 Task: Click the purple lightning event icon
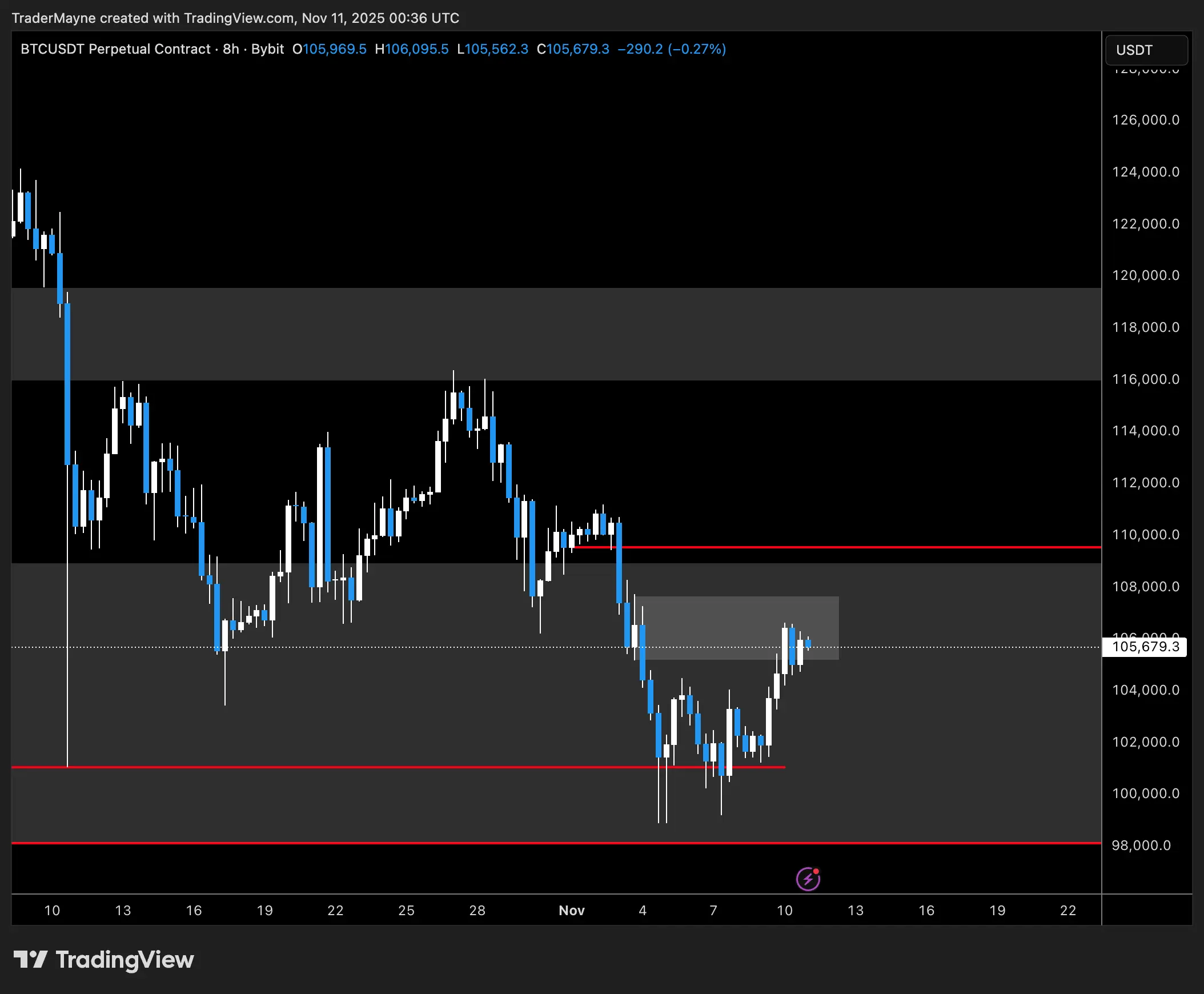pyautogui.click(x=808, y=879)
